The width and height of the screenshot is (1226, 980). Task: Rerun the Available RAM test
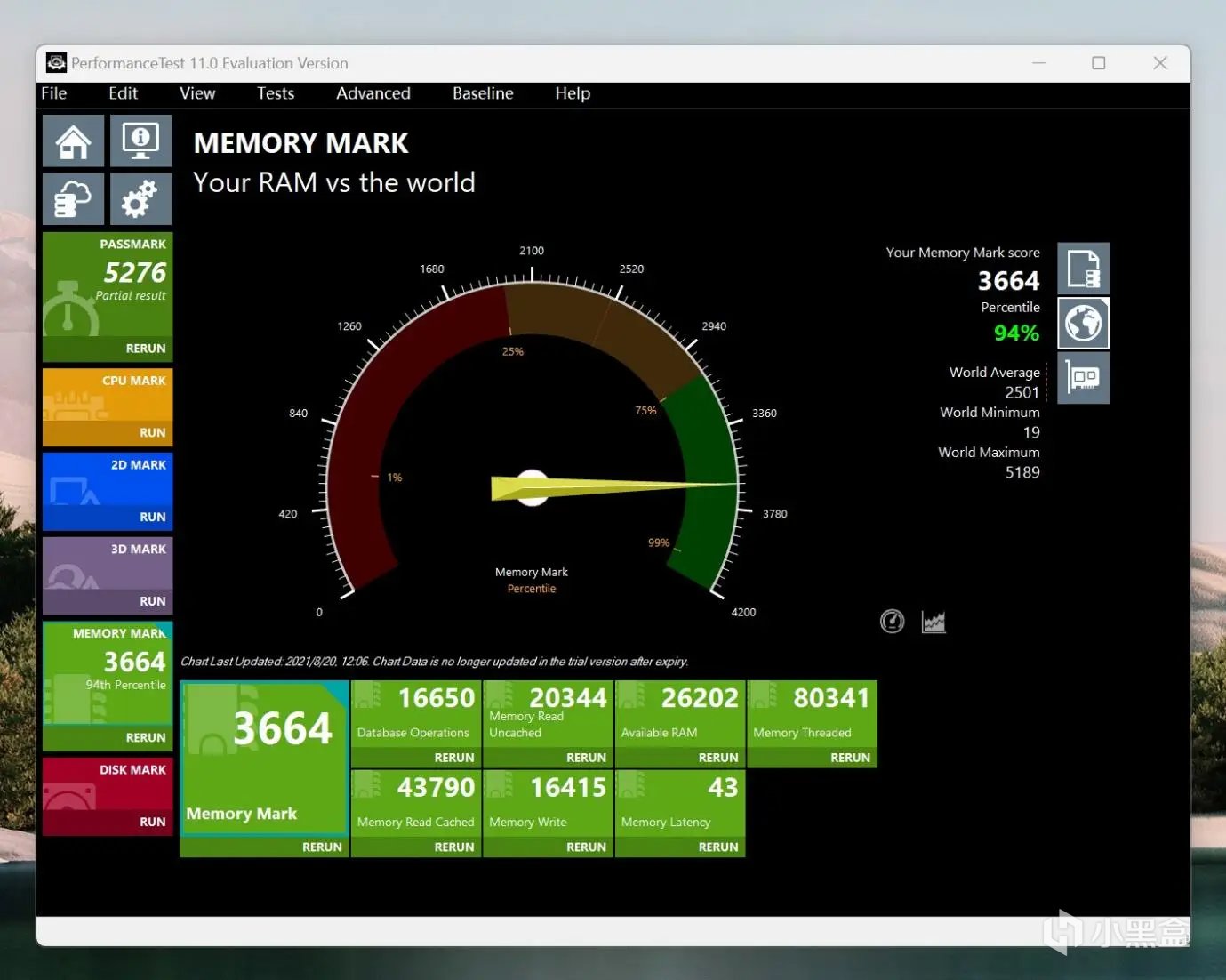coord(718,758)
